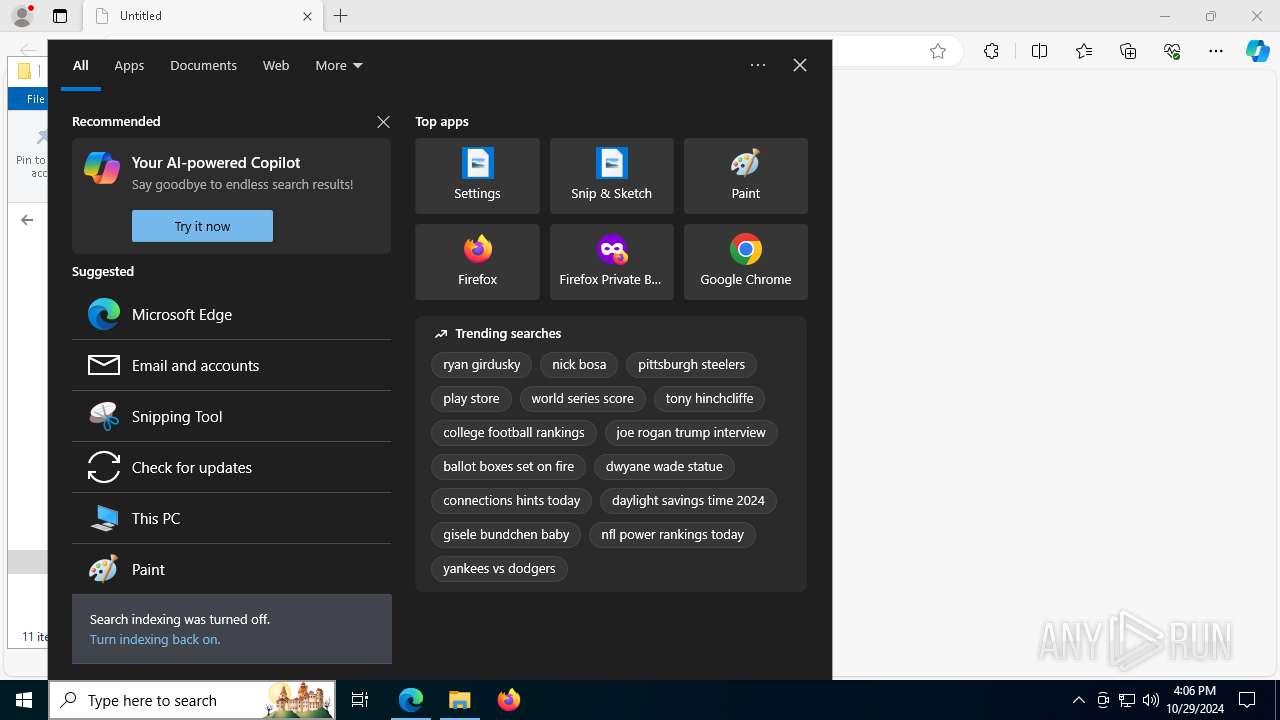Switch to the Apps search tab

[129, 65]
